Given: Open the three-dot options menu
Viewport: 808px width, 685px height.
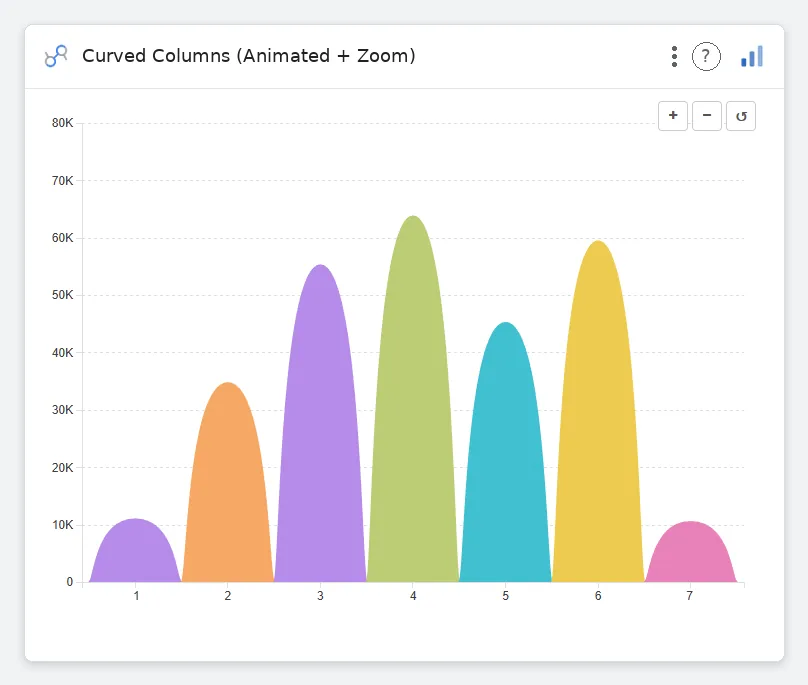Looking at the screenshot, I should (x=674, y=56).
